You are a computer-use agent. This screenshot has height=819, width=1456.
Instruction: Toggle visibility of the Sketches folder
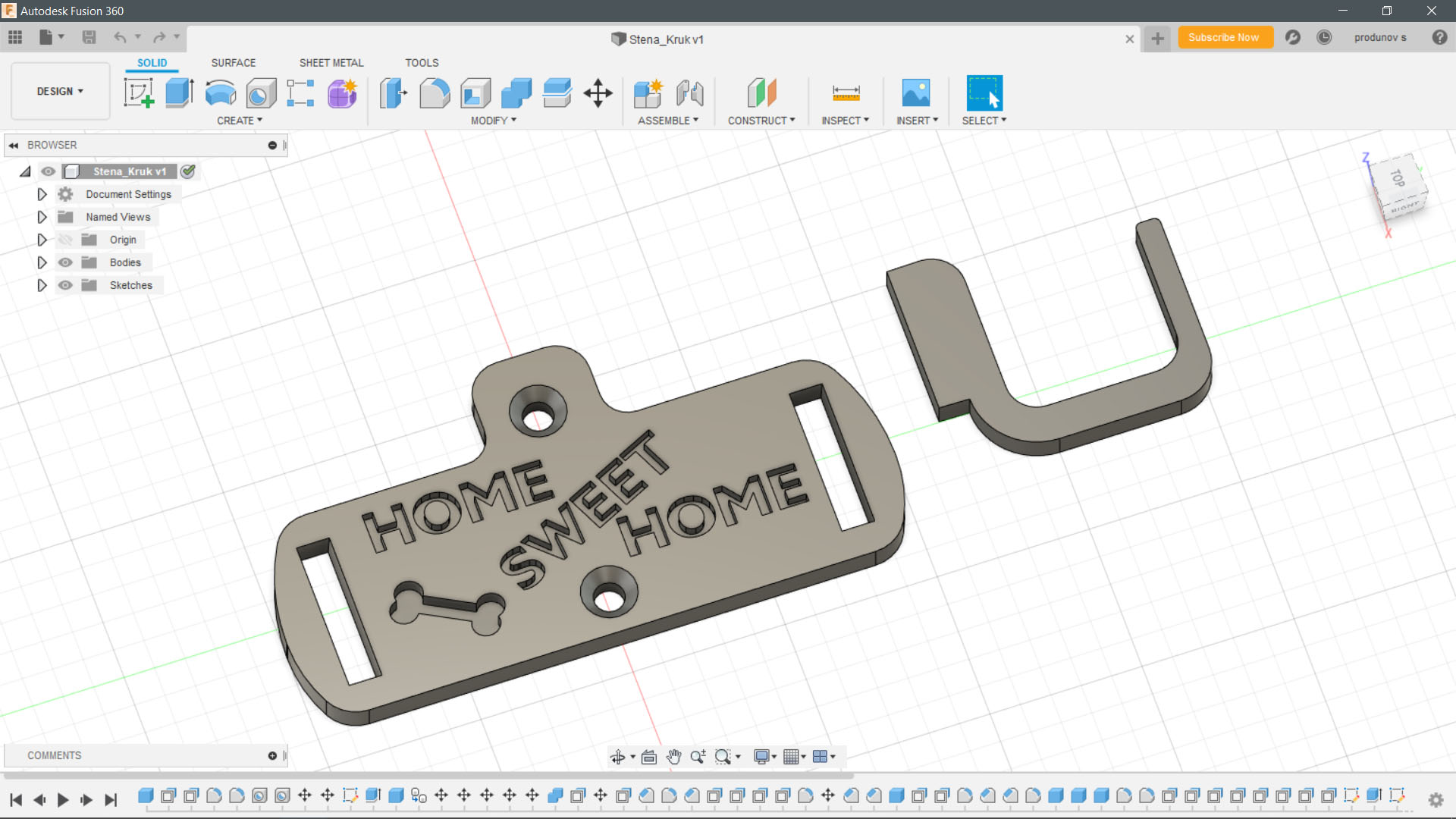(66, 285)
